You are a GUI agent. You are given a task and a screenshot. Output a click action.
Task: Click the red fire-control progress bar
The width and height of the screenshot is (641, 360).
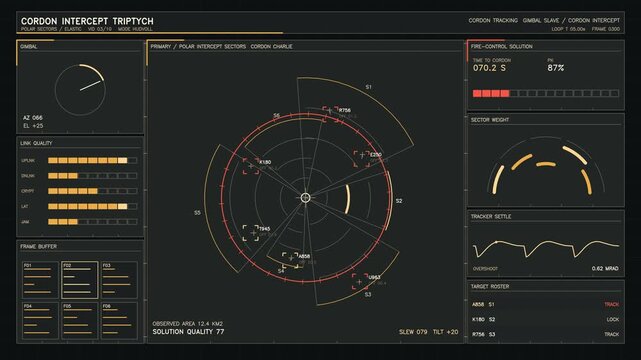[546, 94]
